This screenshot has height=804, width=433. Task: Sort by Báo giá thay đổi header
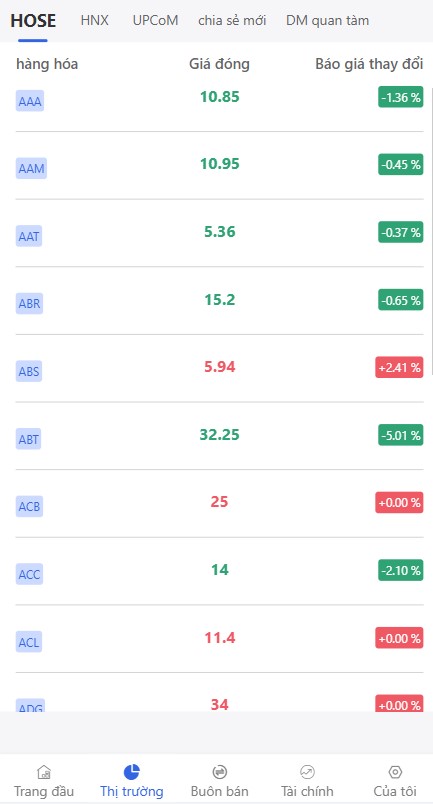coord(369,64)
